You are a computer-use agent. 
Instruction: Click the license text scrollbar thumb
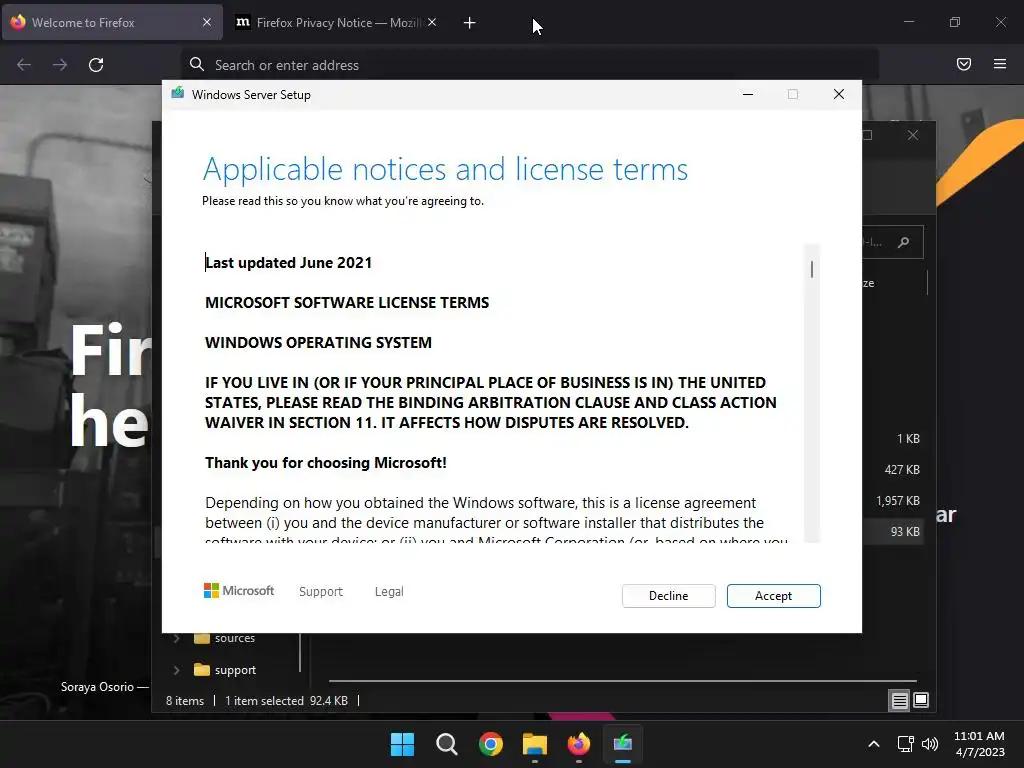(812, 269)
